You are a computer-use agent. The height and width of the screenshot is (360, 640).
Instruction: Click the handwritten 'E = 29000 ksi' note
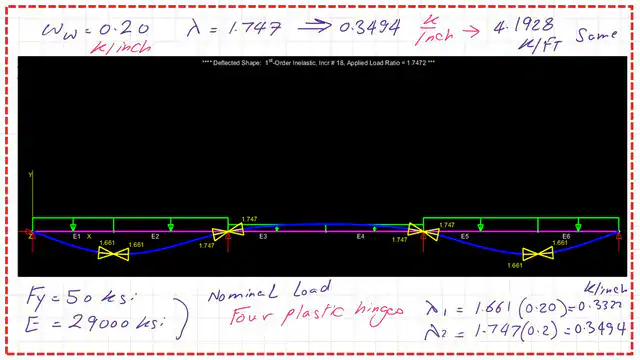(95, 324)
